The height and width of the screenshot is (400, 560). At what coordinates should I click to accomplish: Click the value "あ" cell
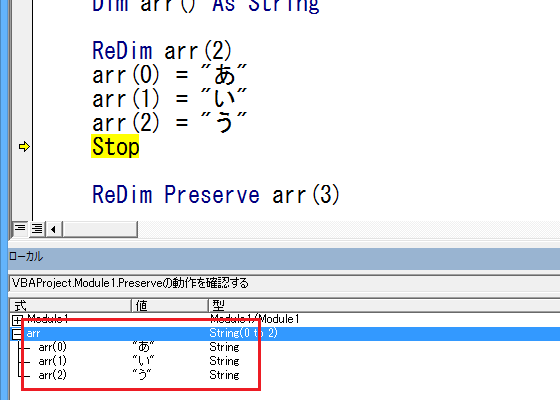[143, 347]
